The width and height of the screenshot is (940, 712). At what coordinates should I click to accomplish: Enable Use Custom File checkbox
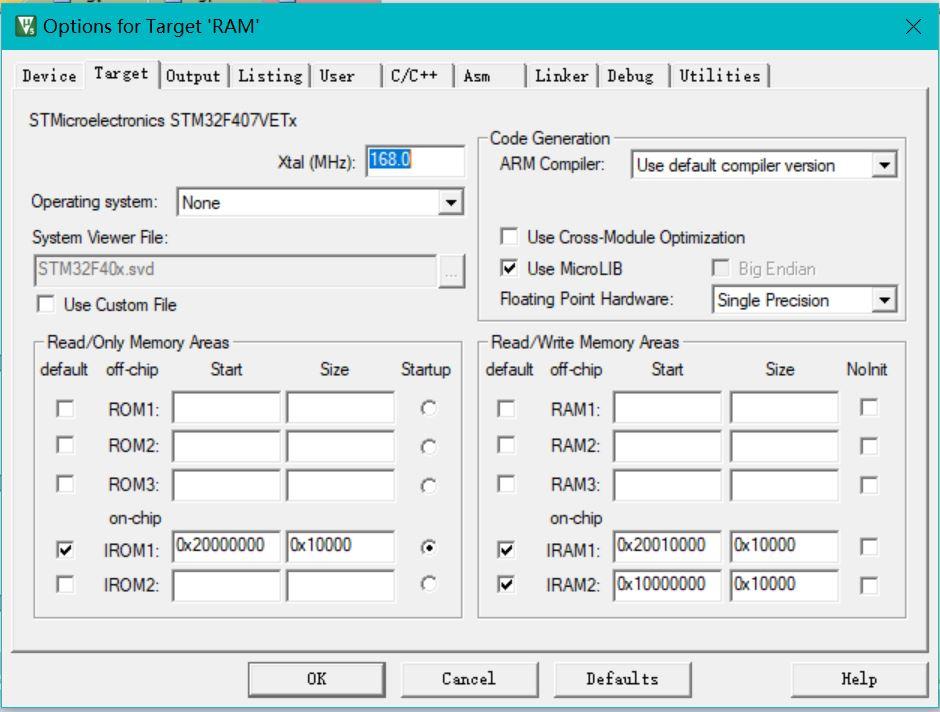point(46,304)
